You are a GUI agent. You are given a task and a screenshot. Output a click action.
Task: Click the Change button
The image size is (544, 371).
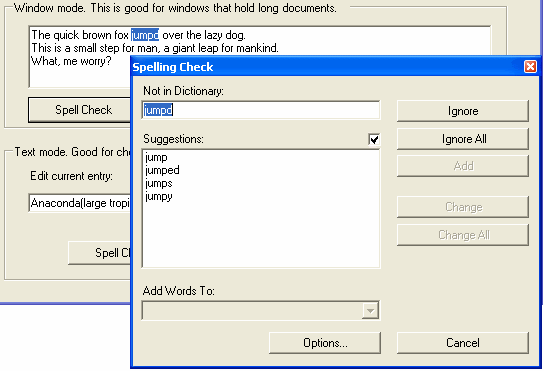(x=463, y=207)
